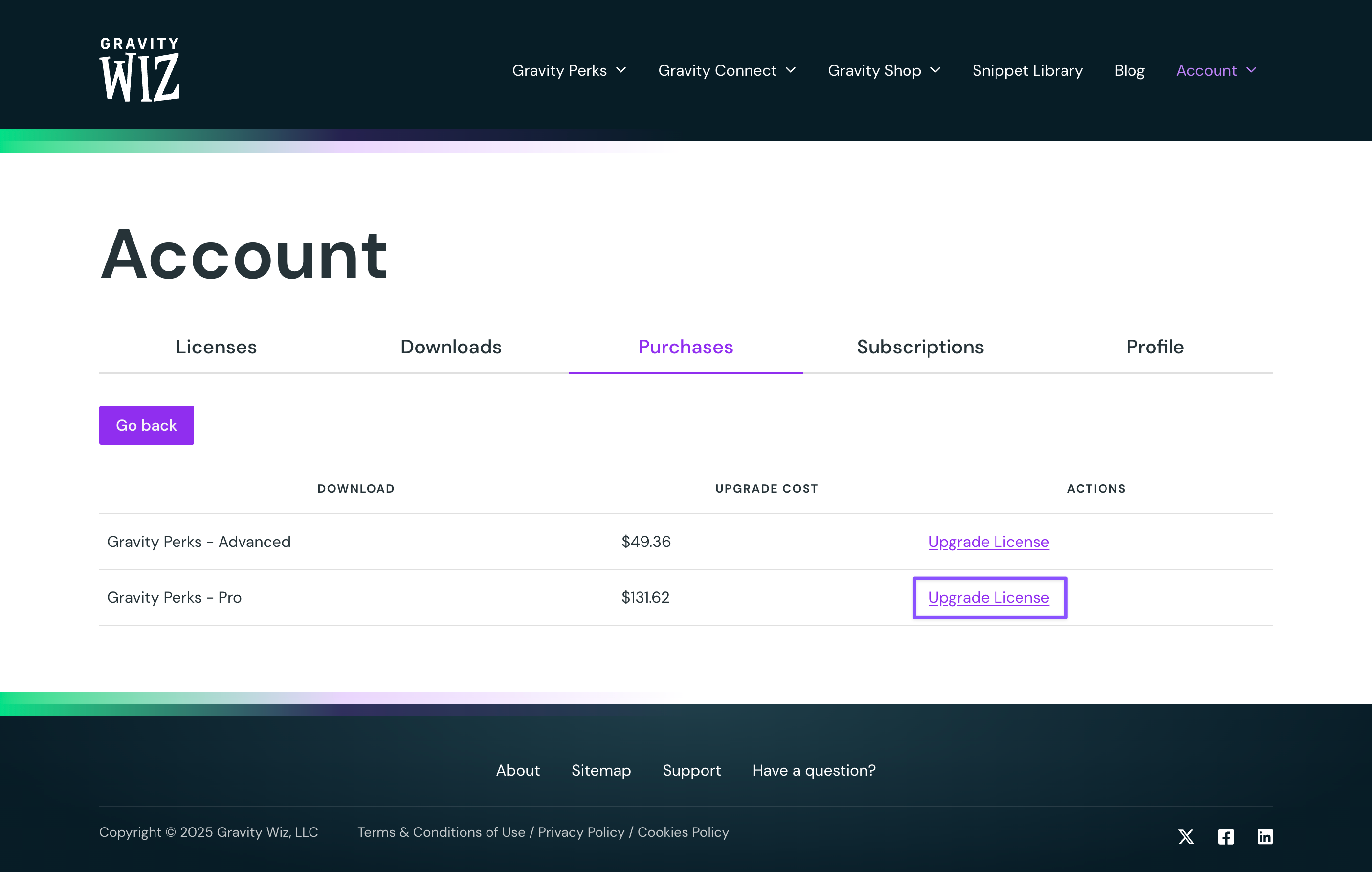The width and height of the screenshot is (1372, 872).
Task: Click the $131.62 upgrade cost
Action: click(645, 597)
